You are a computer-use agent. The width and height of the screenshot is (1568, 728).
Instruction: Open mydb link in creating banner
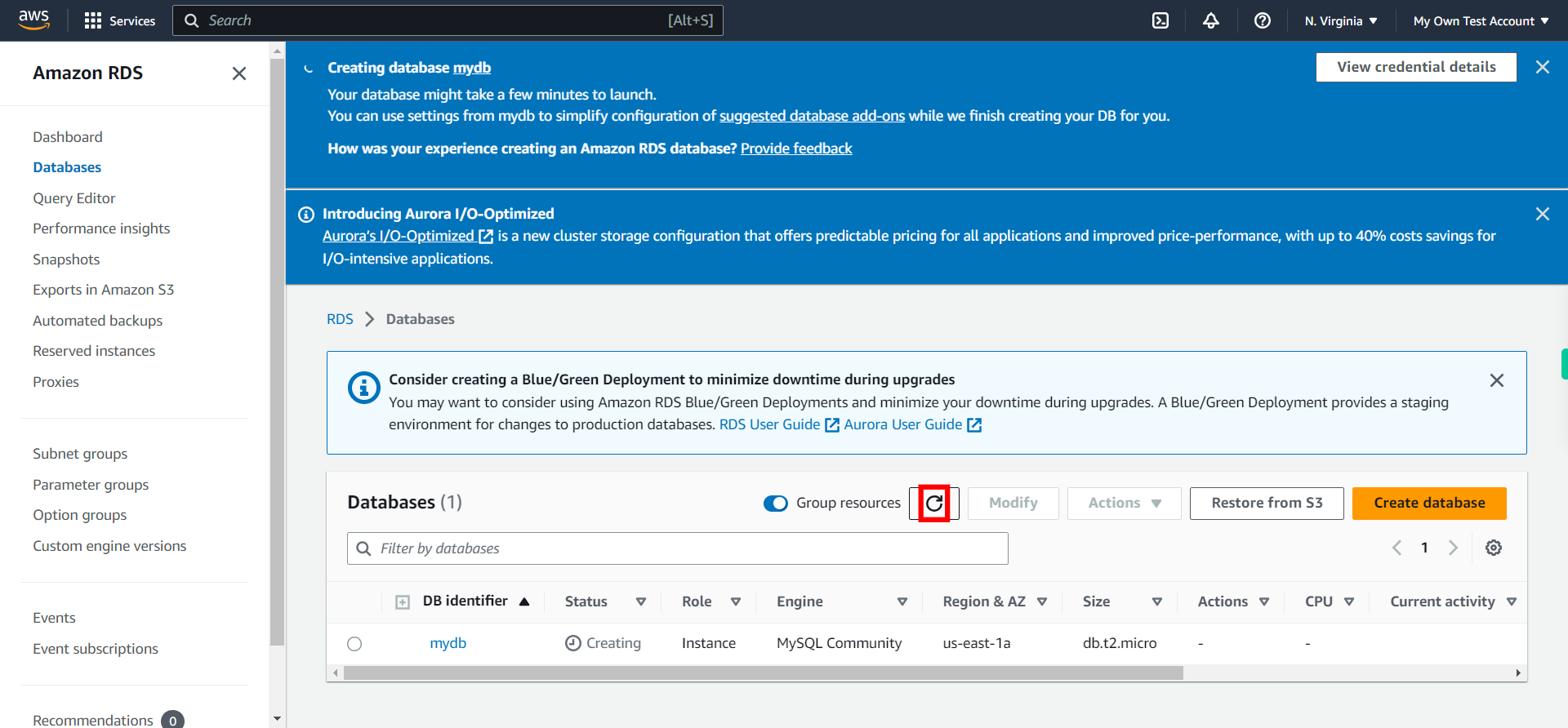[x=471, y=68]
